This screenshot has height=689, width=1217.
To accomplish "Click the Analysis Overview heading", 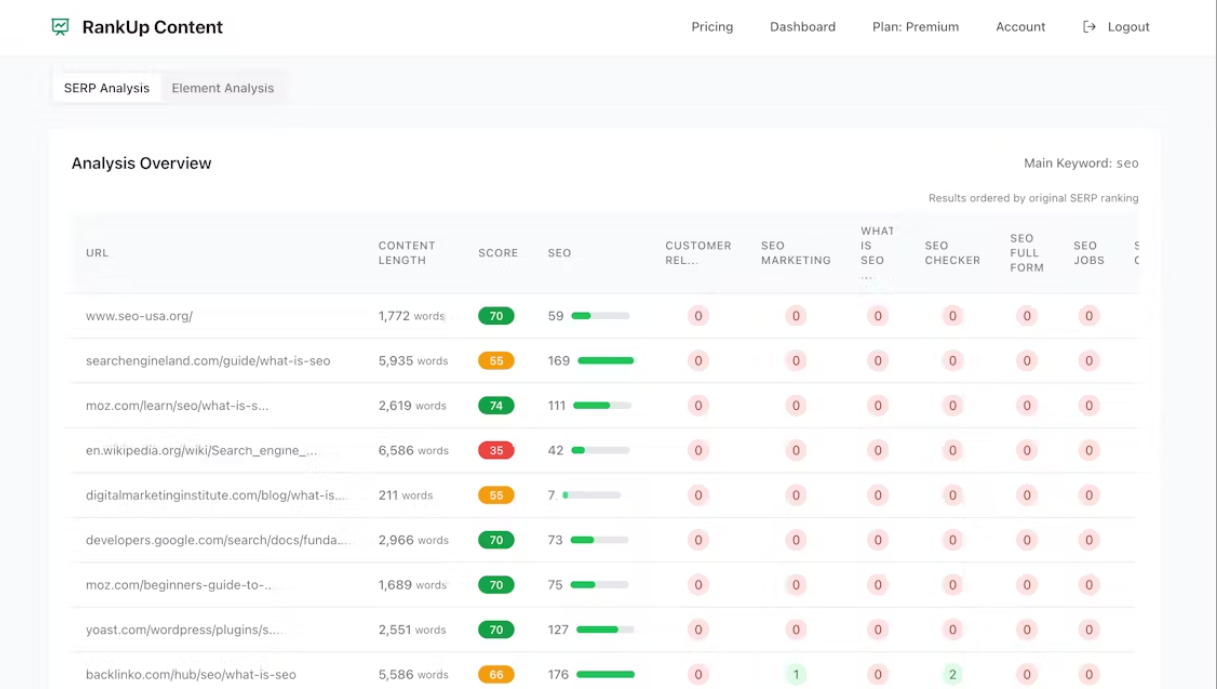I will [x=141, y=163].
